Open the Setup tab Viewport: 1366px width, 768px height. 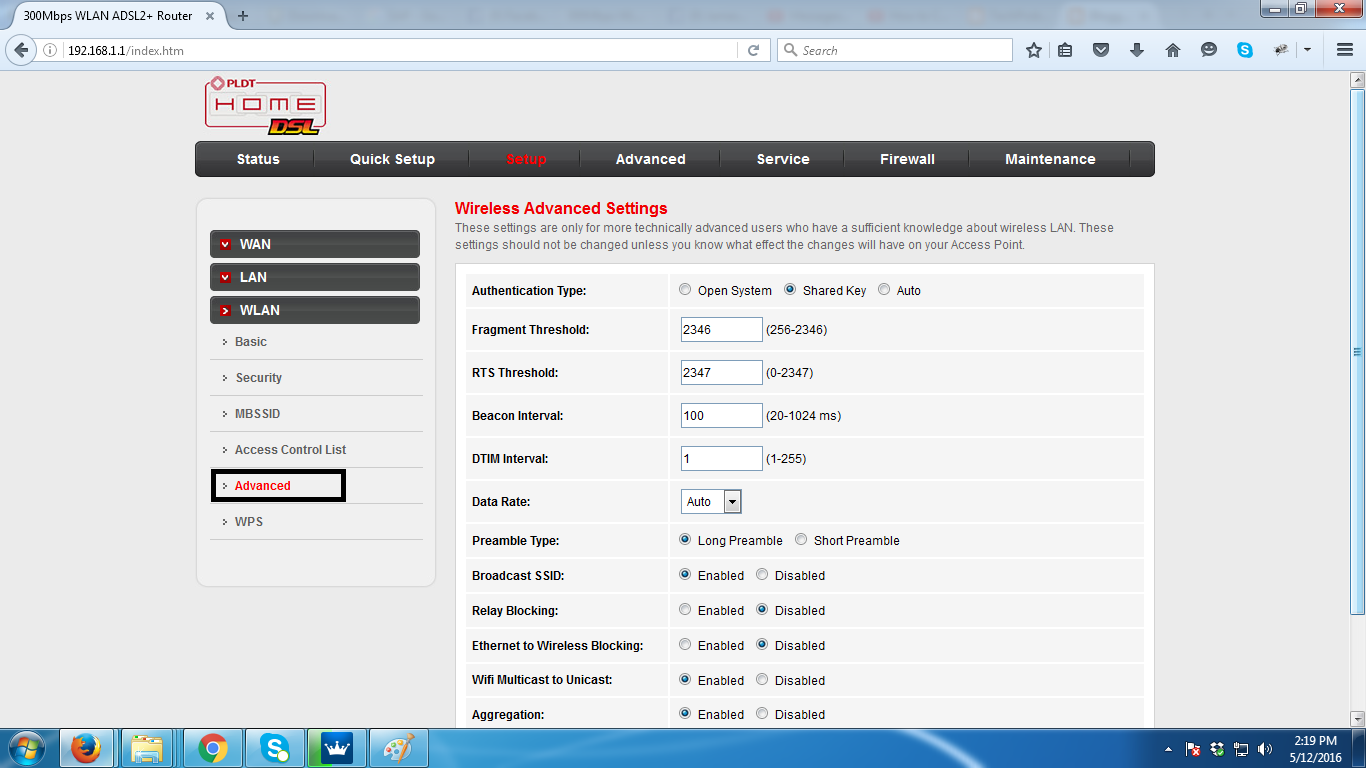pyautogui.click(x=526, y=159)
